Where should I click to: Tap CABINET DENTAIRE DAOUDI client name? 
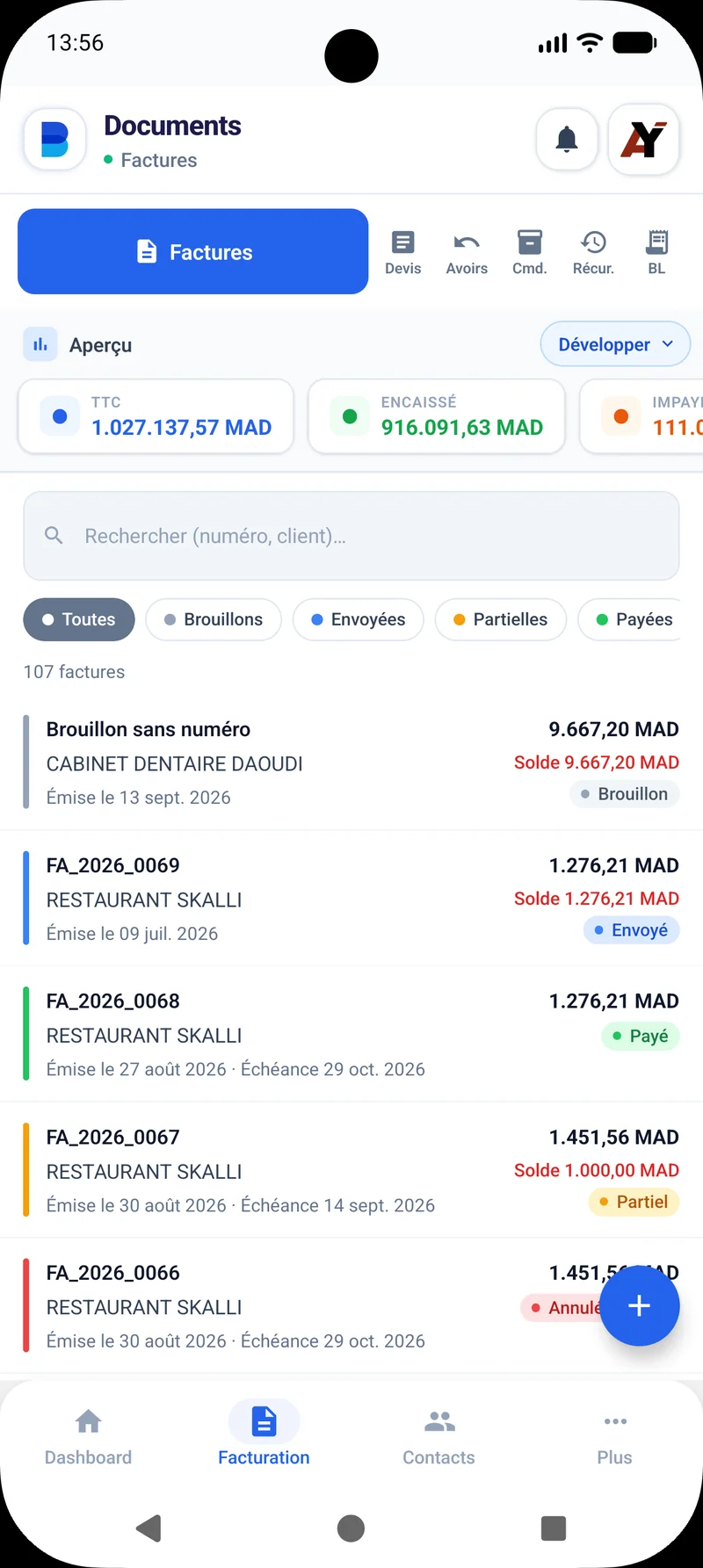click(175, 763)
